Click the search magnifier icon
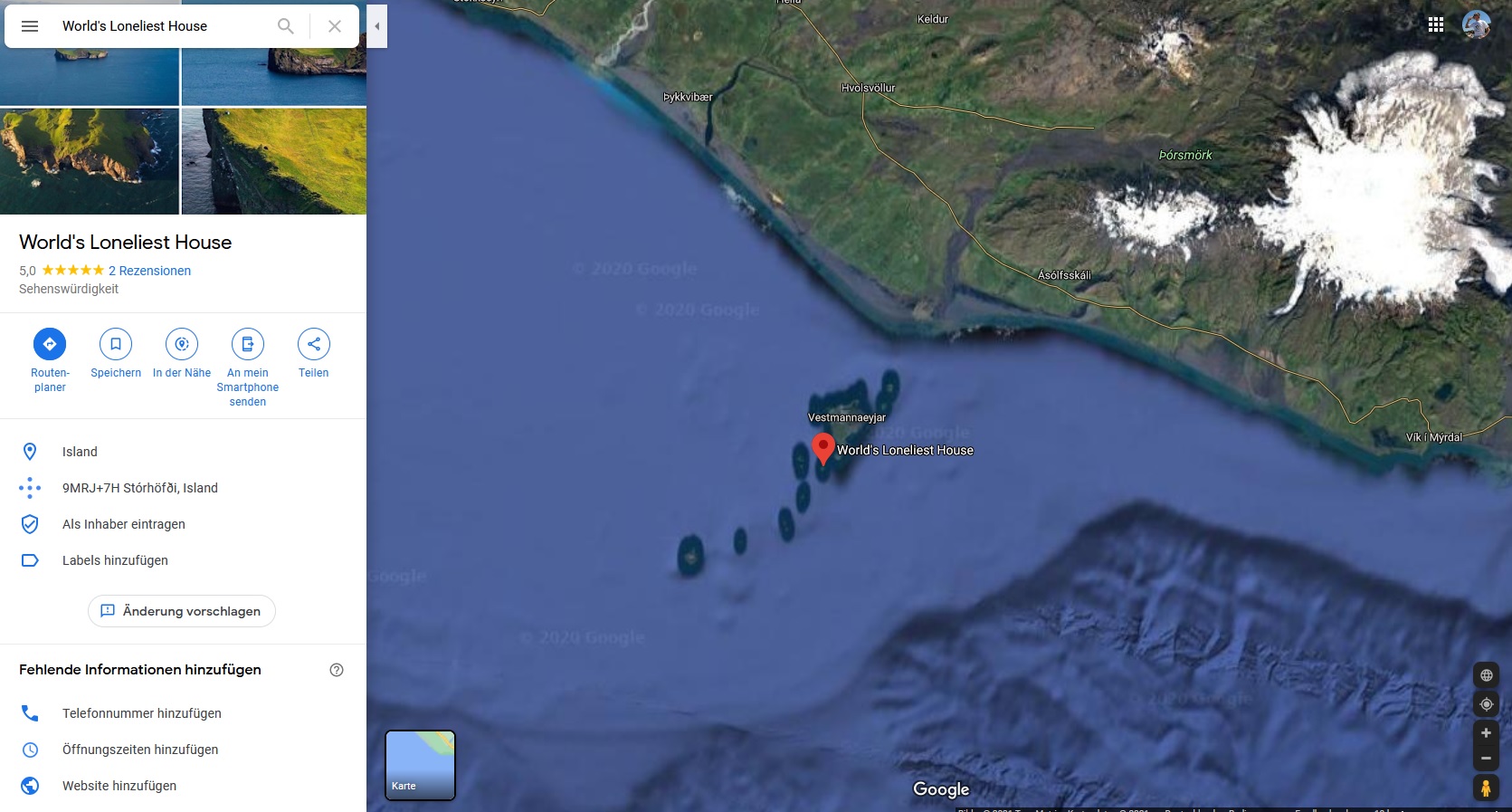 [x=286, y=26]
